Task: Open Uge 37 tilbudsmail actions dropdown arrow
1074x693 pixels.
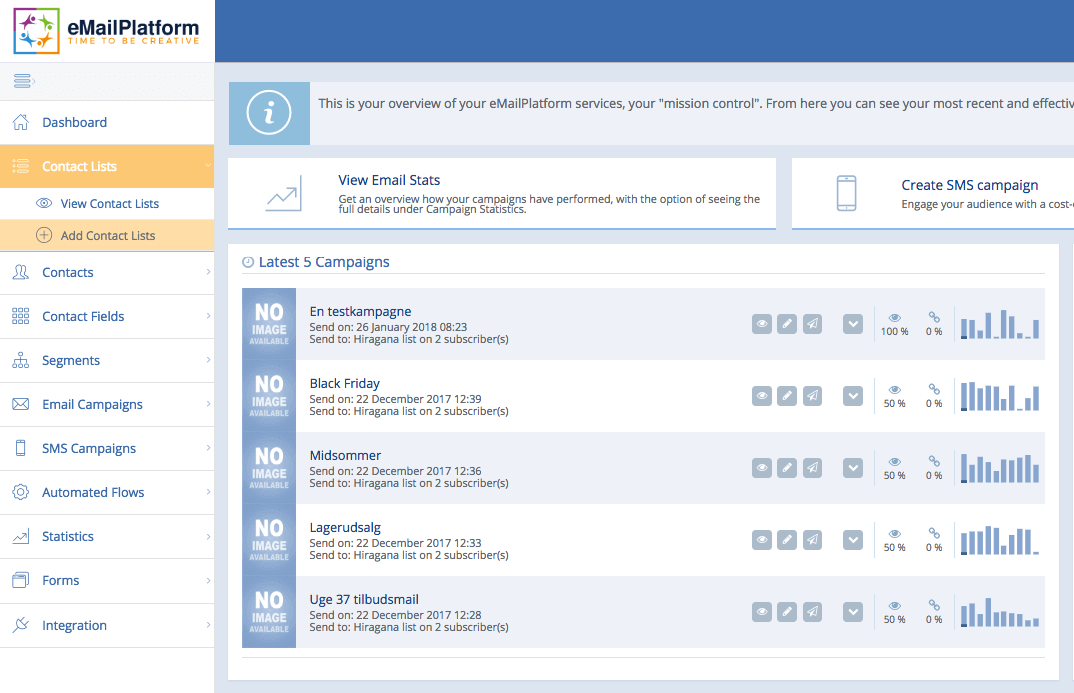Action: click(x=853, y=612)
